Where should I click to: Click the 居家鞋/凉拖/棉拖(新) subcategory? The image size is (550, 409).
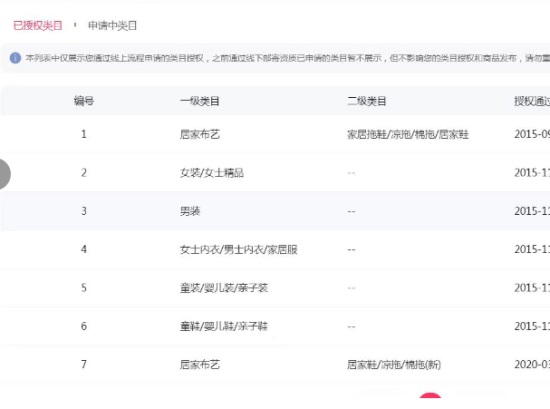394,365
